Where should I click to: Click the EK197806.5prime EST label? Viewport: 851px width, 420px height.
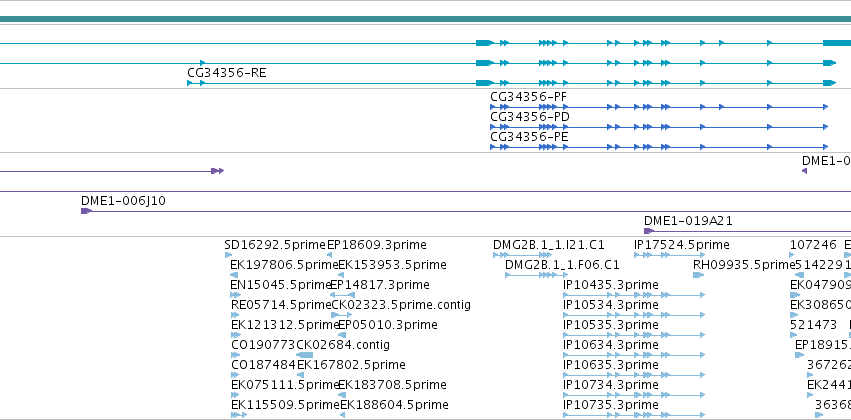point(284,265)
